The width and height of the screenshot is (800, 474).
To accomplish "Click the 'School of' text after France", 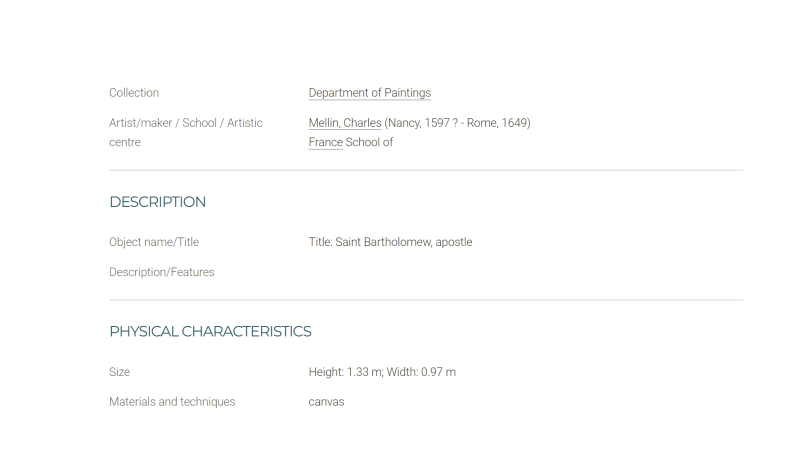I will (369, 142).
